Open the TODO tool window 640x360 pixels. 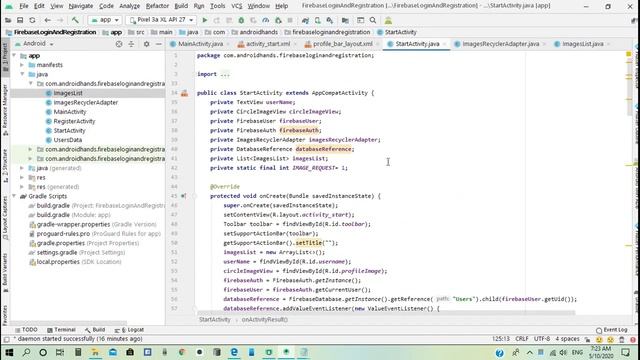27,330
